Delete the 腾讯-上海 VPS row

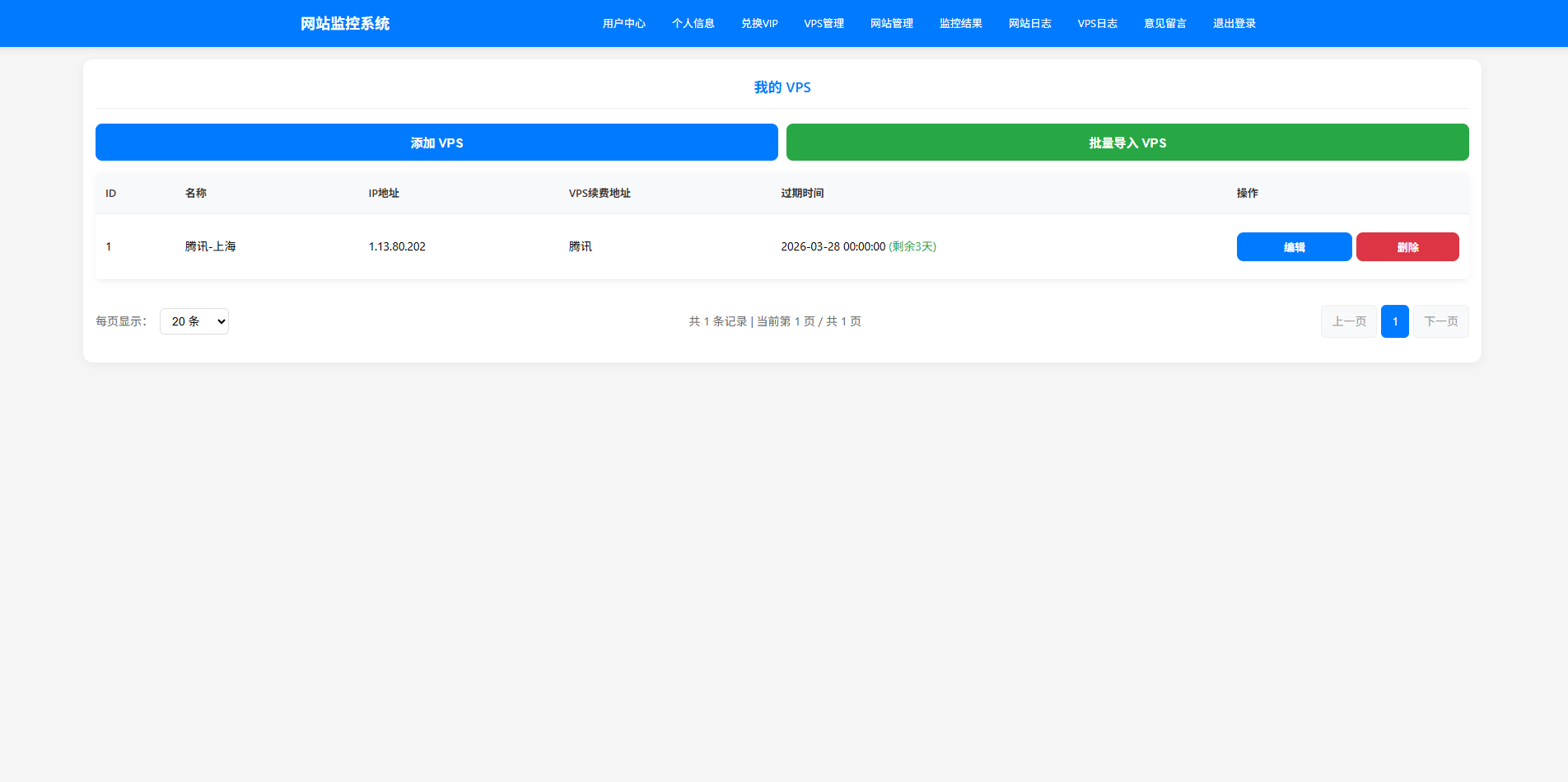(x=1407, y=247)
